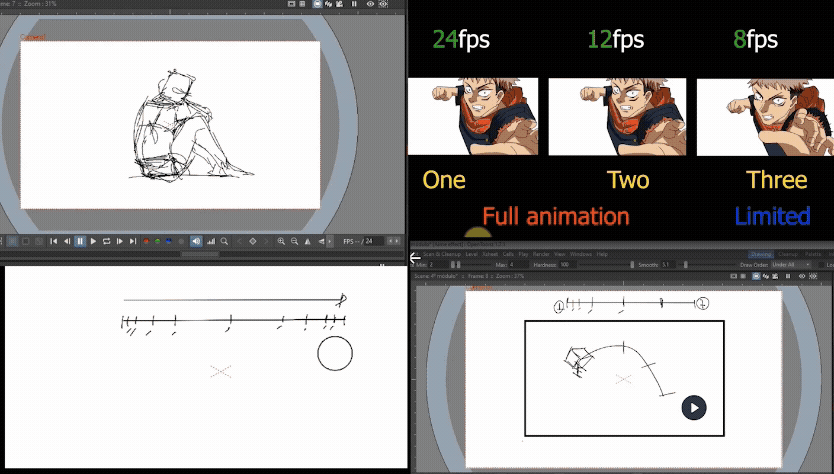Open the Windows menu
Screen dimensions: 834x474
coord(580,254)
